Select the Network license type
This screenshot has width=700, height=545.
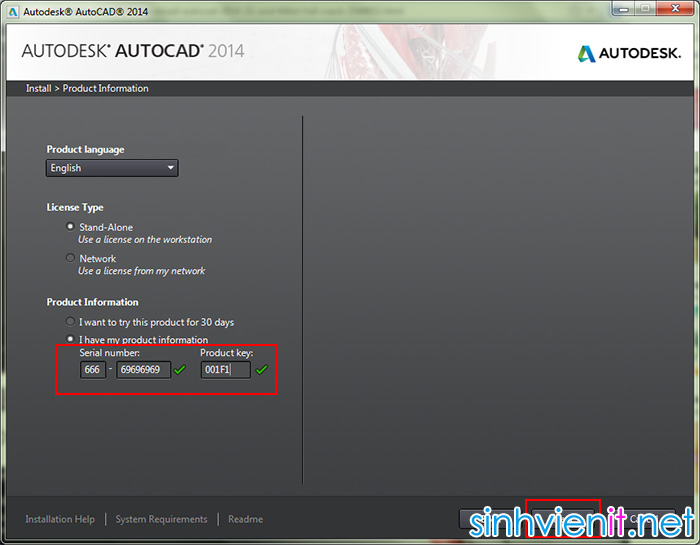(x=70, y=258)
